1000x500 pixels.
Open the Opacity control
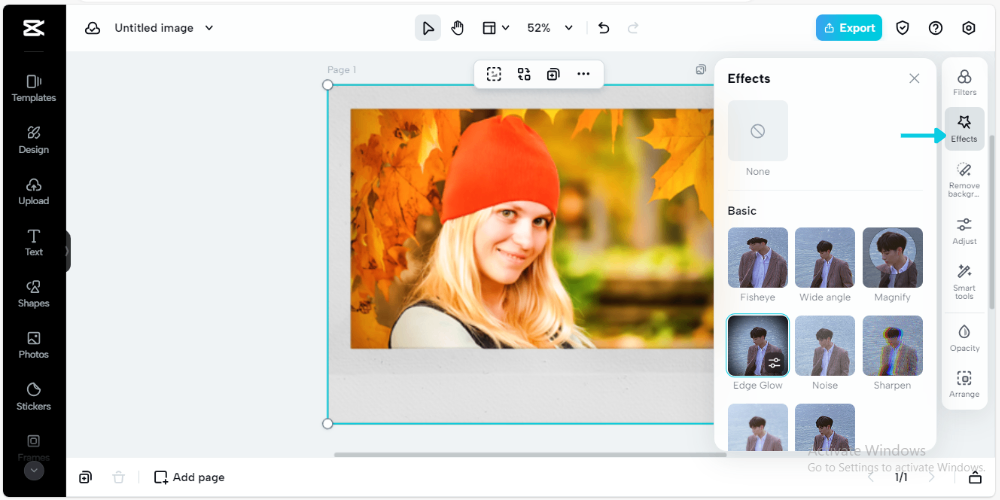(964, 337)
